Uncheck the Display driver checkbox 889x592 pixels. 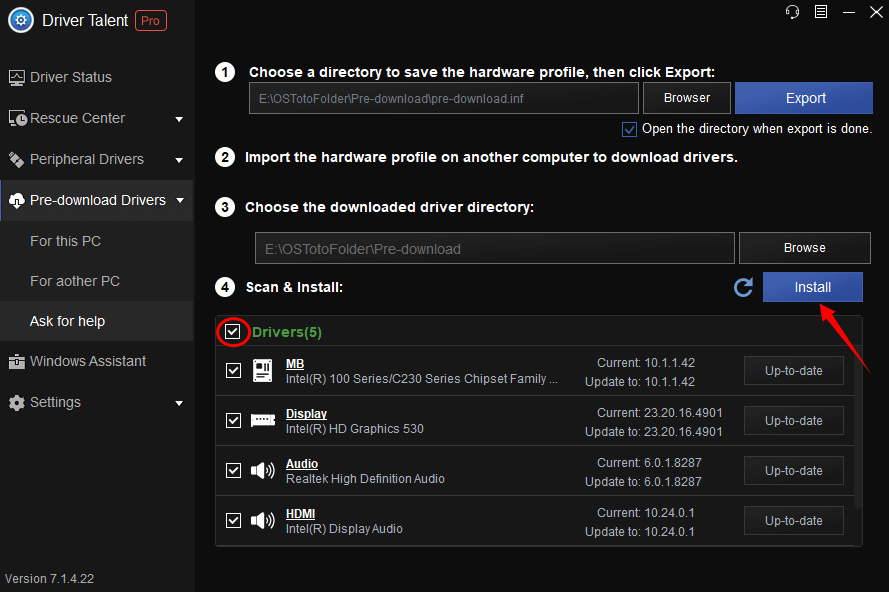[234, 420]
